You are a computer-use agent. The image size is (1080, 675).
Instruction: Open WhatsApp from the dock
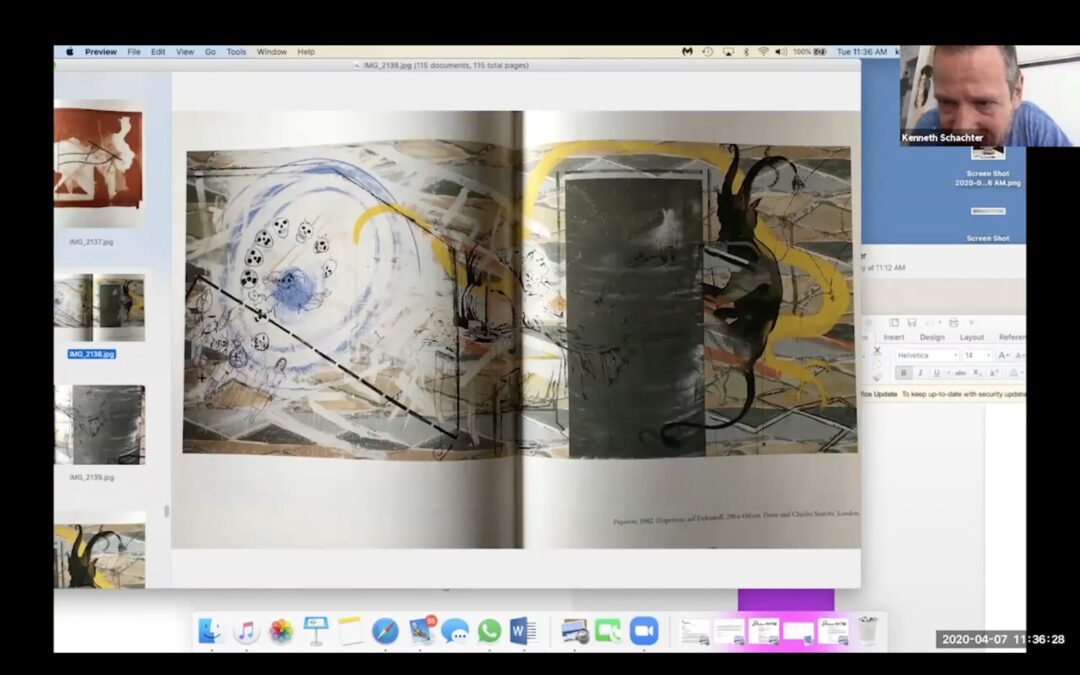click(x=489, y=631)
